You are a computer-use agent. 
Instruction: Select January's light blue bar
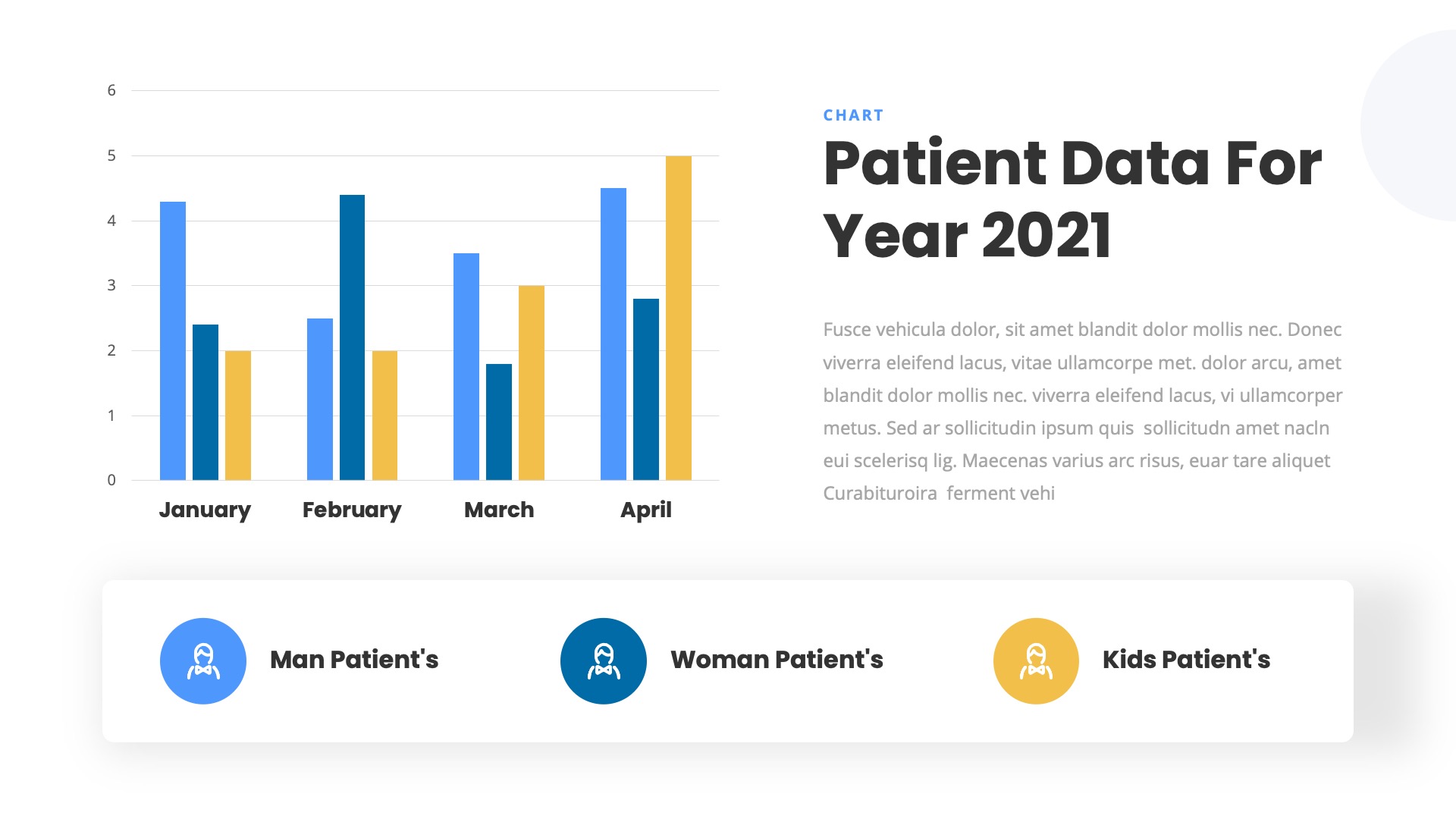click(x=173, y=341)
